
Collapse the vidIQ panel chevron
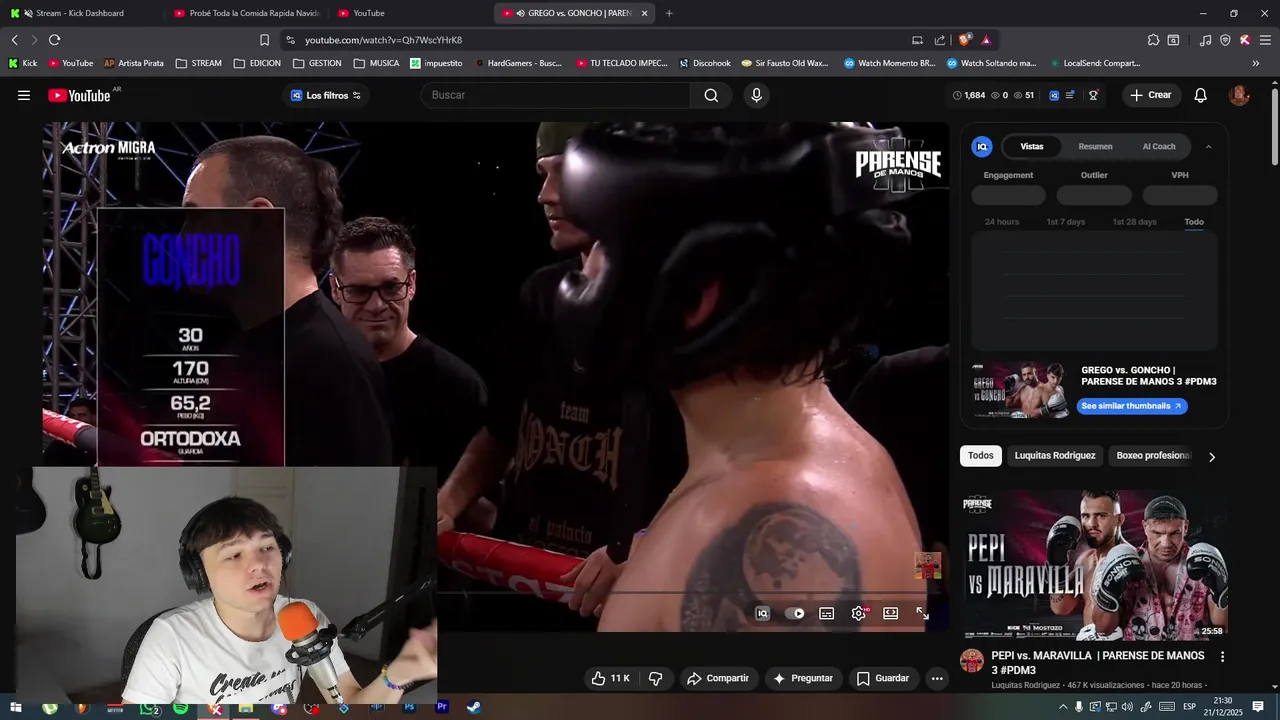pos(1208,146)
